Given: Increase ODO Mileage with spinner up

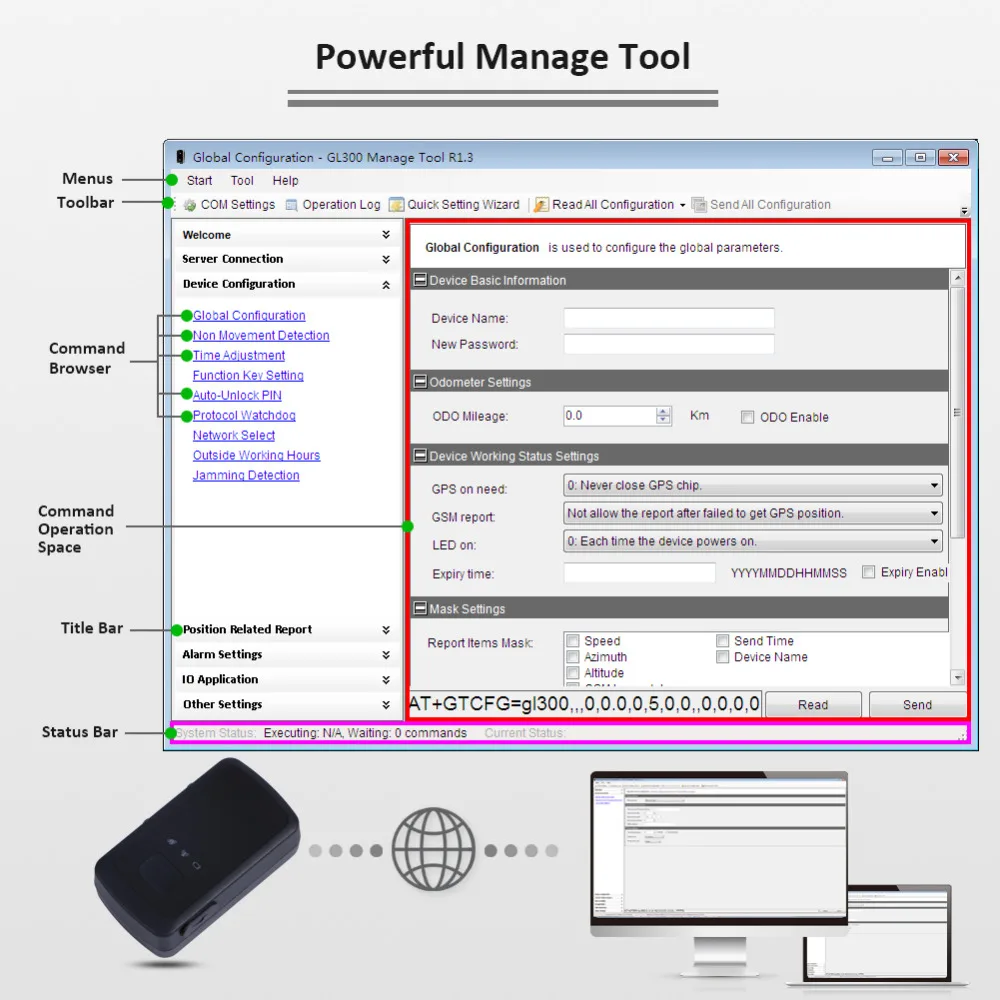Looking at the screenshot, I should point(663,411).
